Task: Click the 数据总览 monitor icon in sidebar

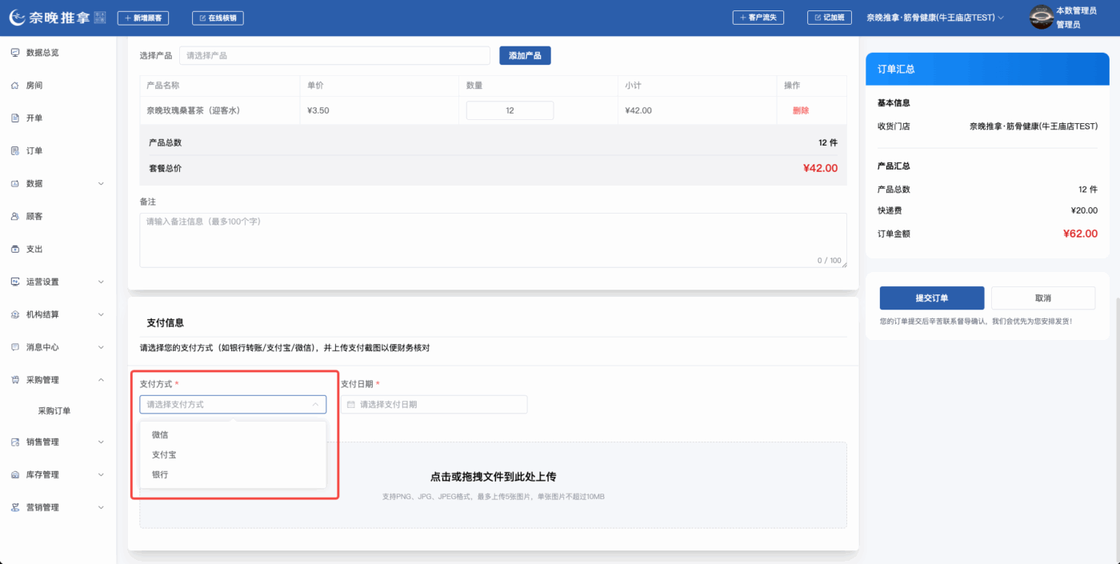Action: pyautogui.click(x=15, y=53)
